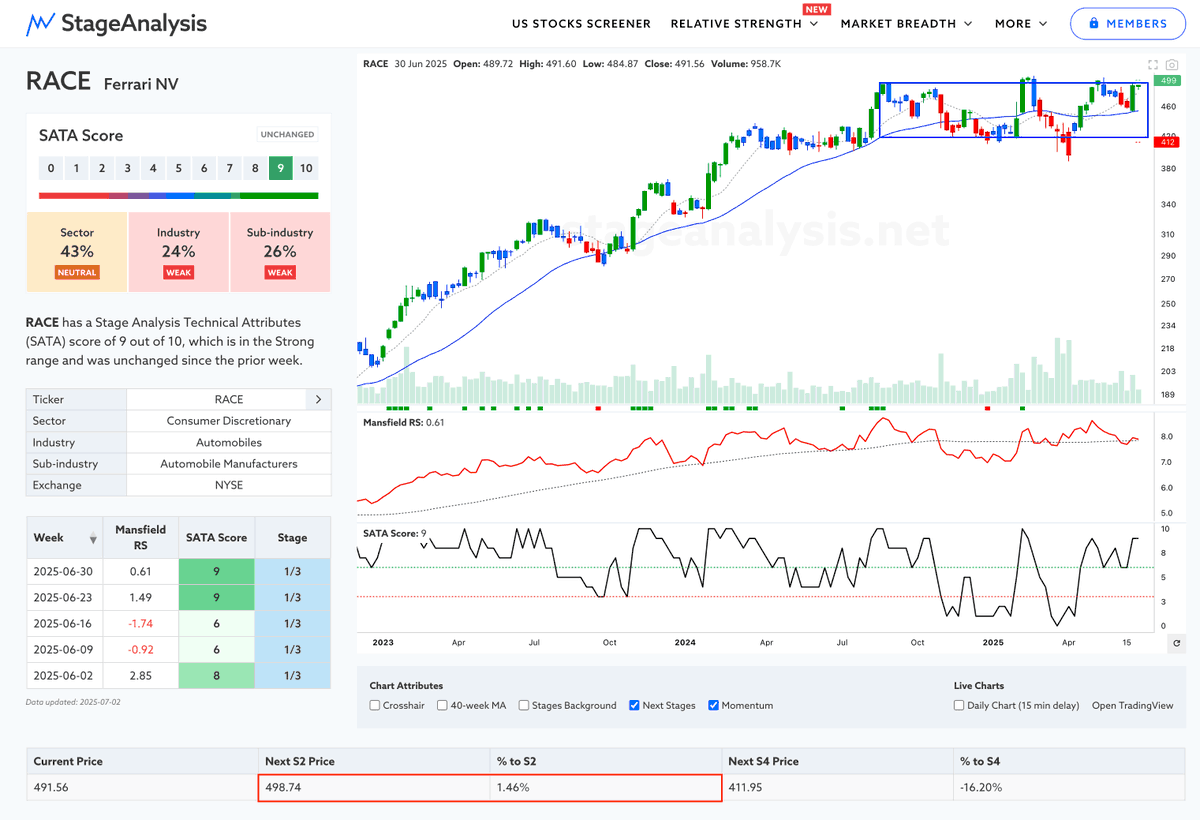
Task: Click the Sub-industry 26% Weak card
Action: (x=280, y=252)
